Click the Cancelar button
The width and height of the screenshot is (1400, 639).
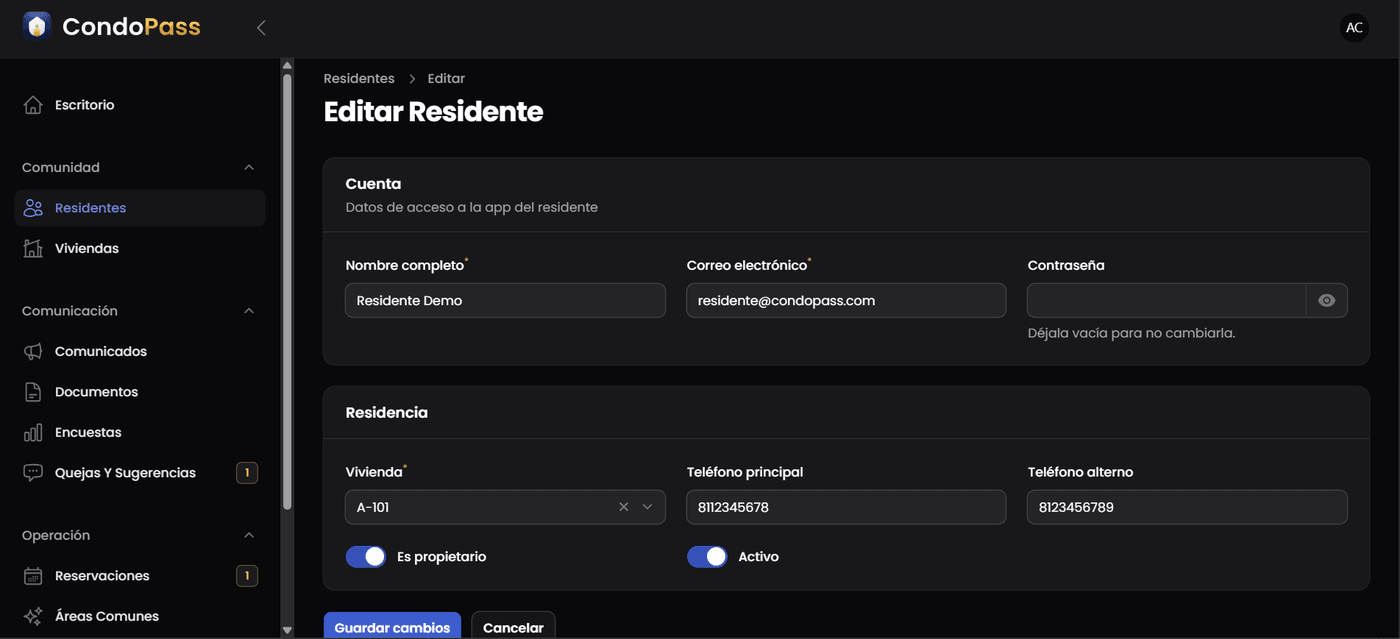(513, 627)
